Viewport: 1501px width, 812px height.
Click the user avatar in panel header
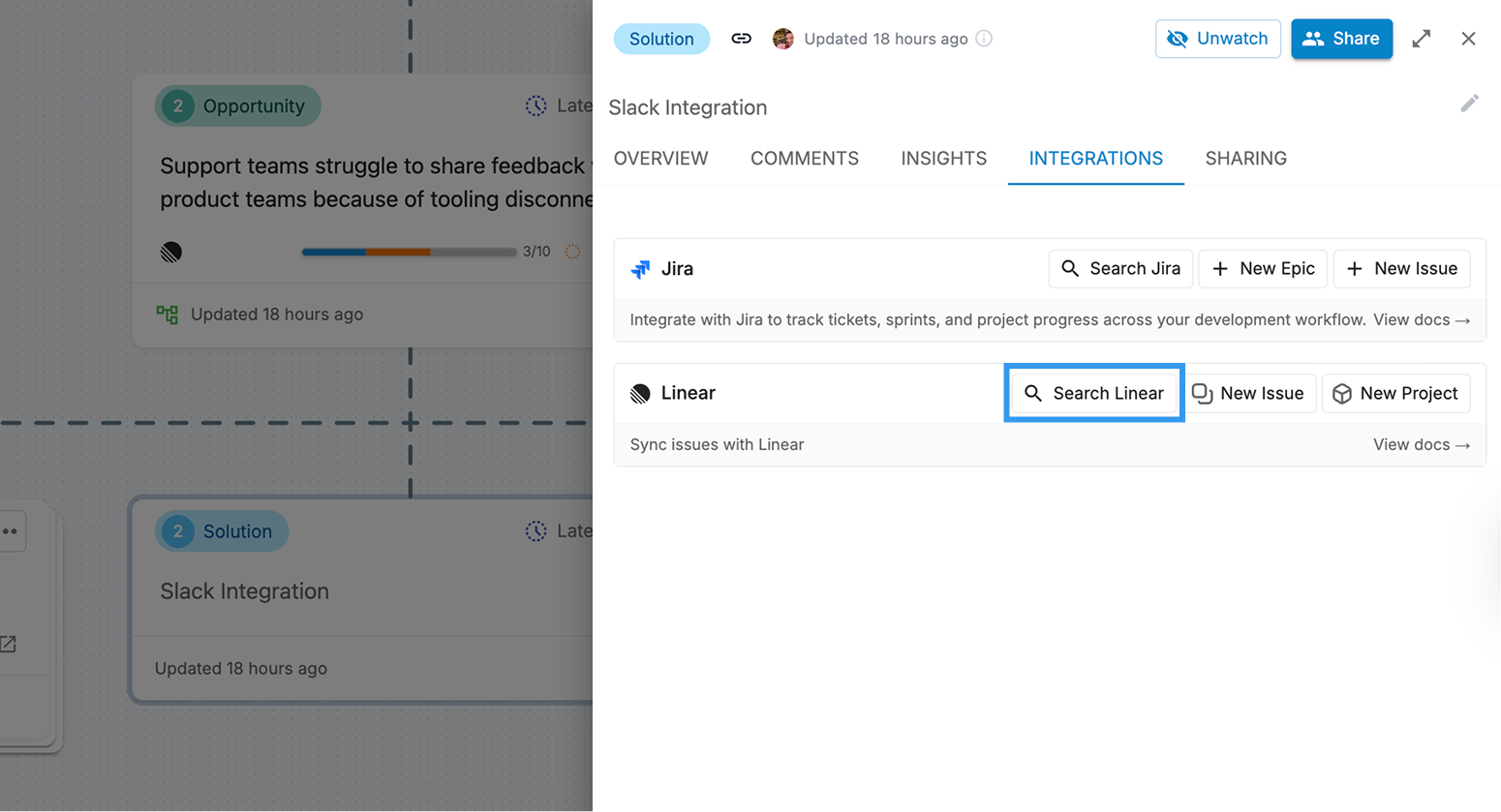pos(782,39)
